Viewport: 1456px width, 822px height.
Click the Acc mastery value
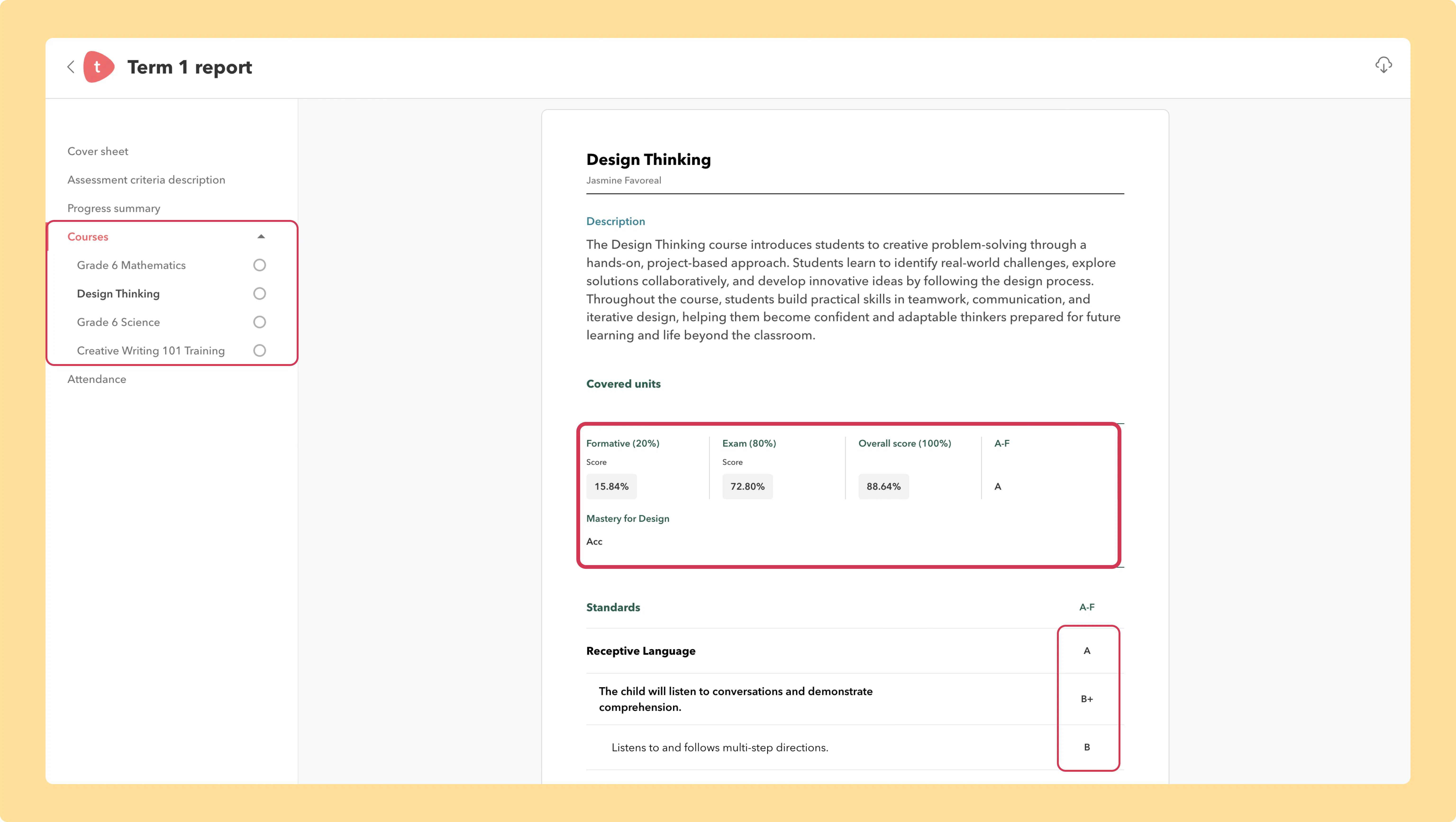[594, 542]
